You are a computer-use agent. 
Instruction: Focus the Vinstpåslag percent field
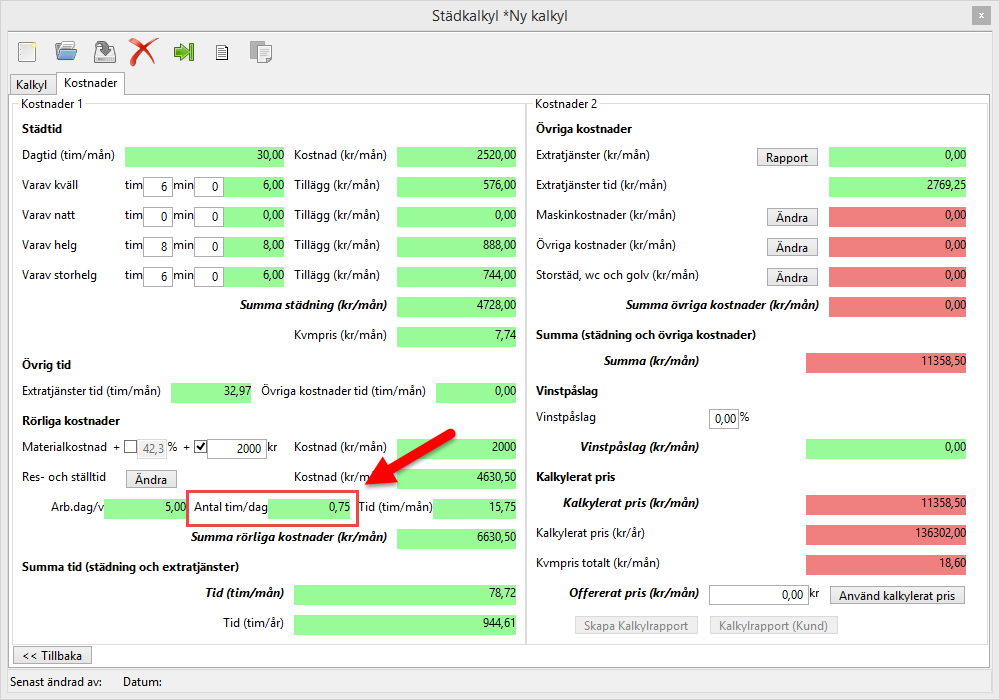coord(723,418)
